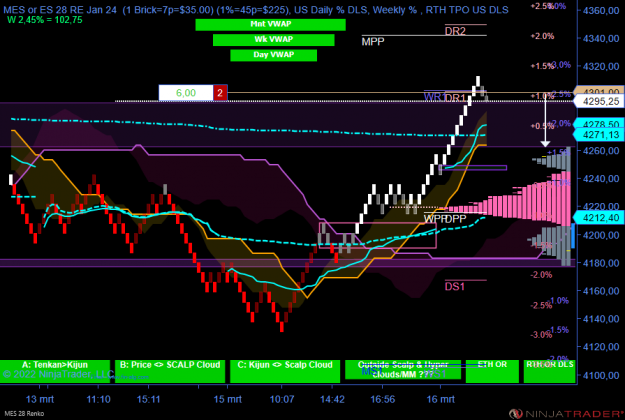This screenshot has width=625, height=420.
Task: Toggle the C: Kijun <> Scalp Cloud button
Action: (285, 371)
